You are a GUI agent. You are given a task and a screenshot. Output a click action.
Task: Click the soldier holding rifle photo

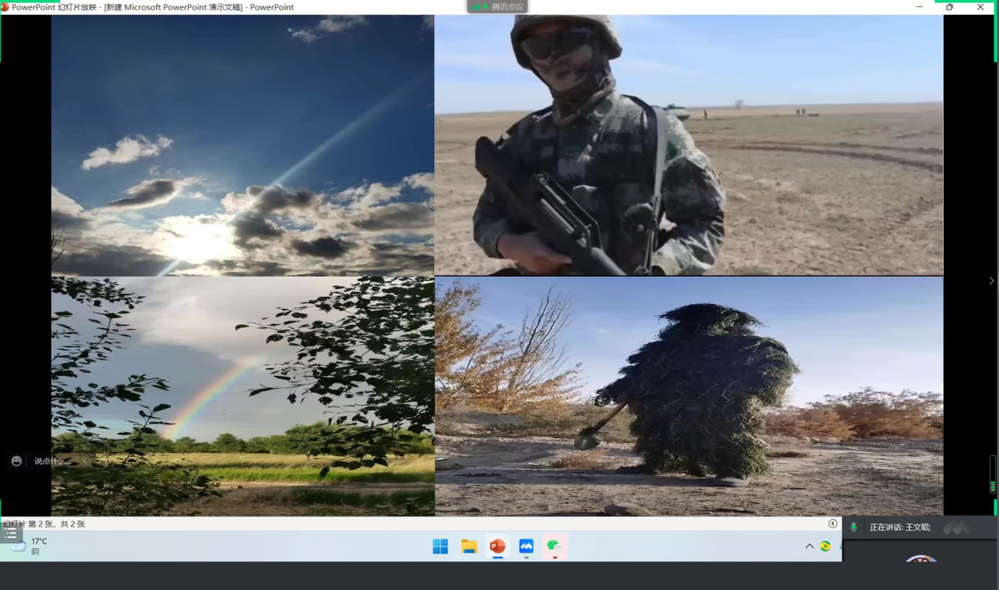pos(688,145)
